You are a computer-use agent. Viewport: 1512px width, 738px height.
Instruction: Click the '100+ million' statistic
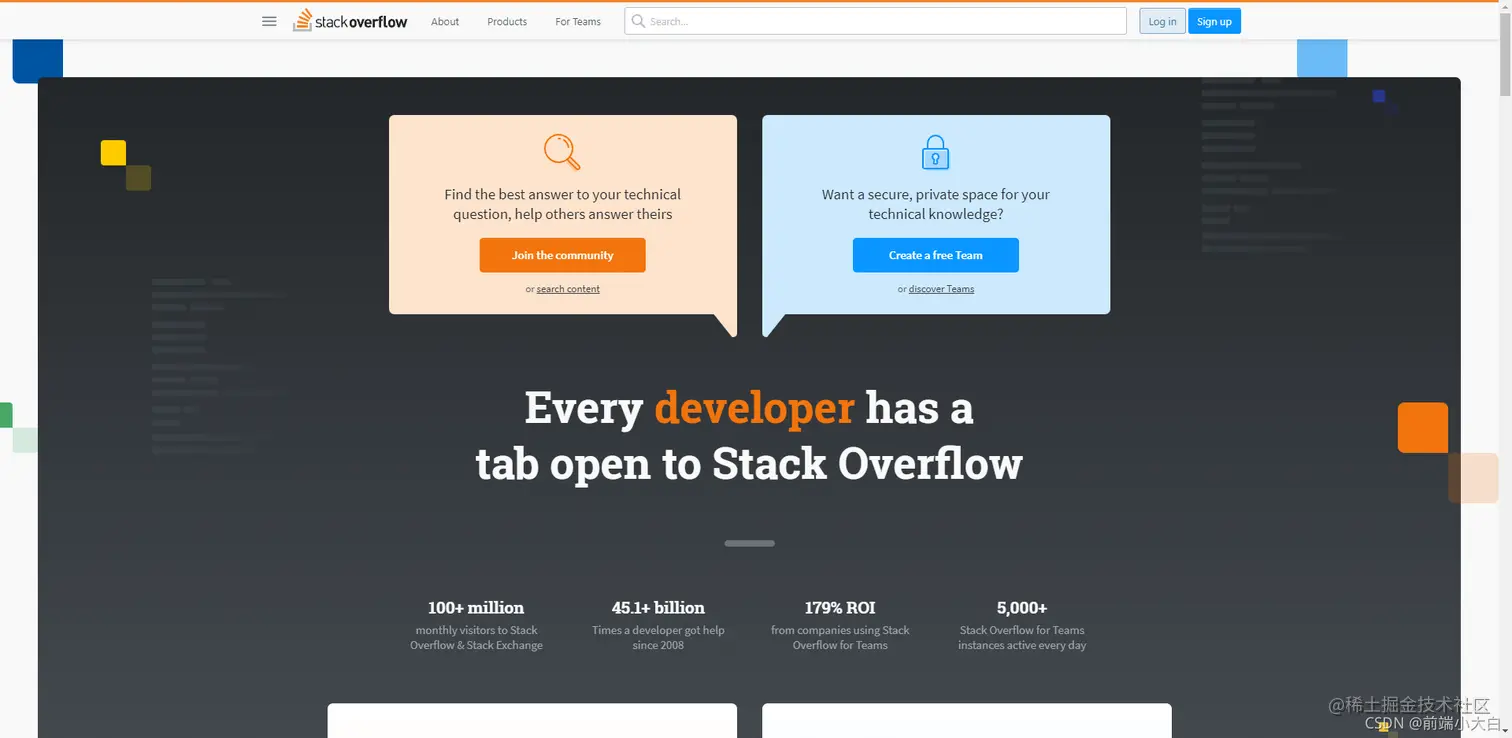coord(476,607)
